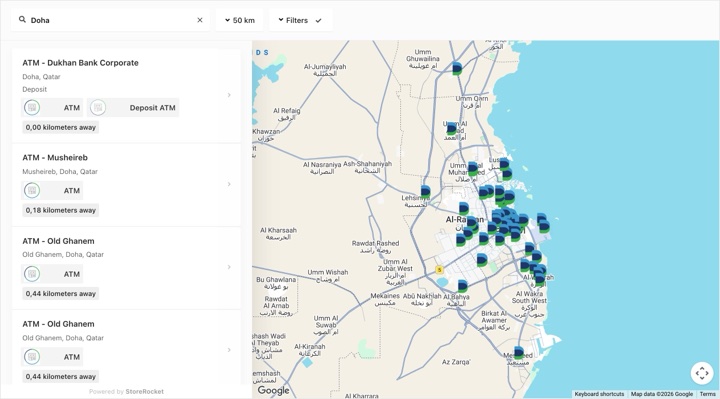
Task: Click map pin at Mesaieed
Action: [x=518, y=353]
